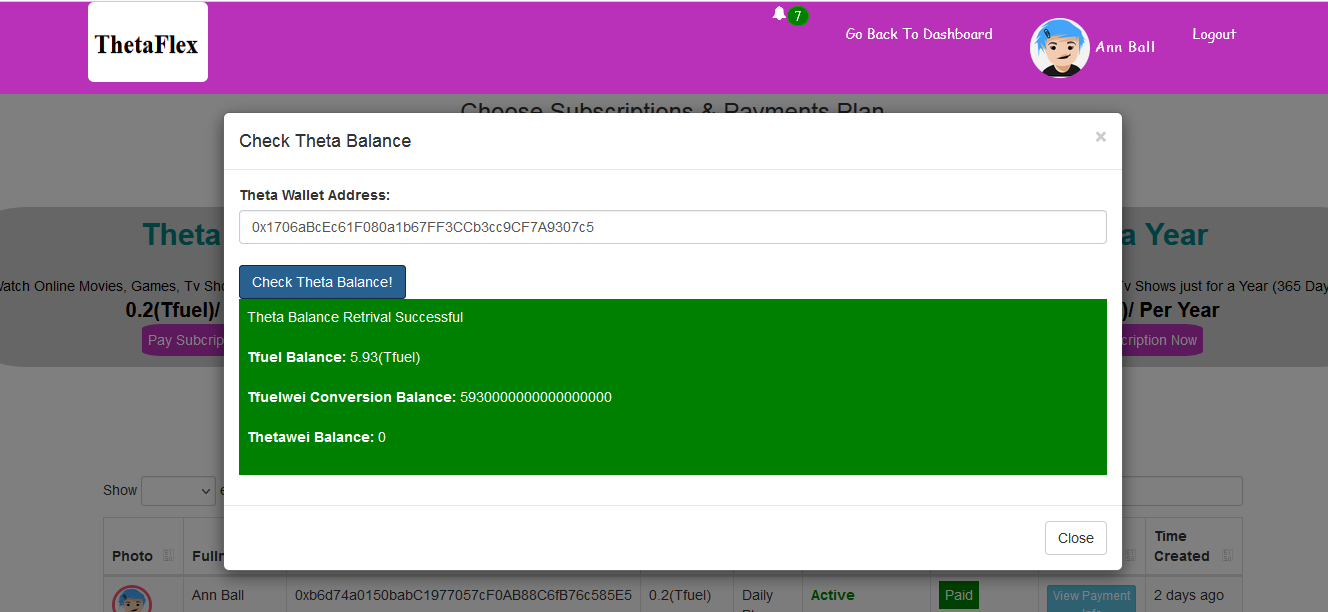Screen dimensions: 1328x612
Task: Sort table by Time Created column
Action: pos(1194,546)
